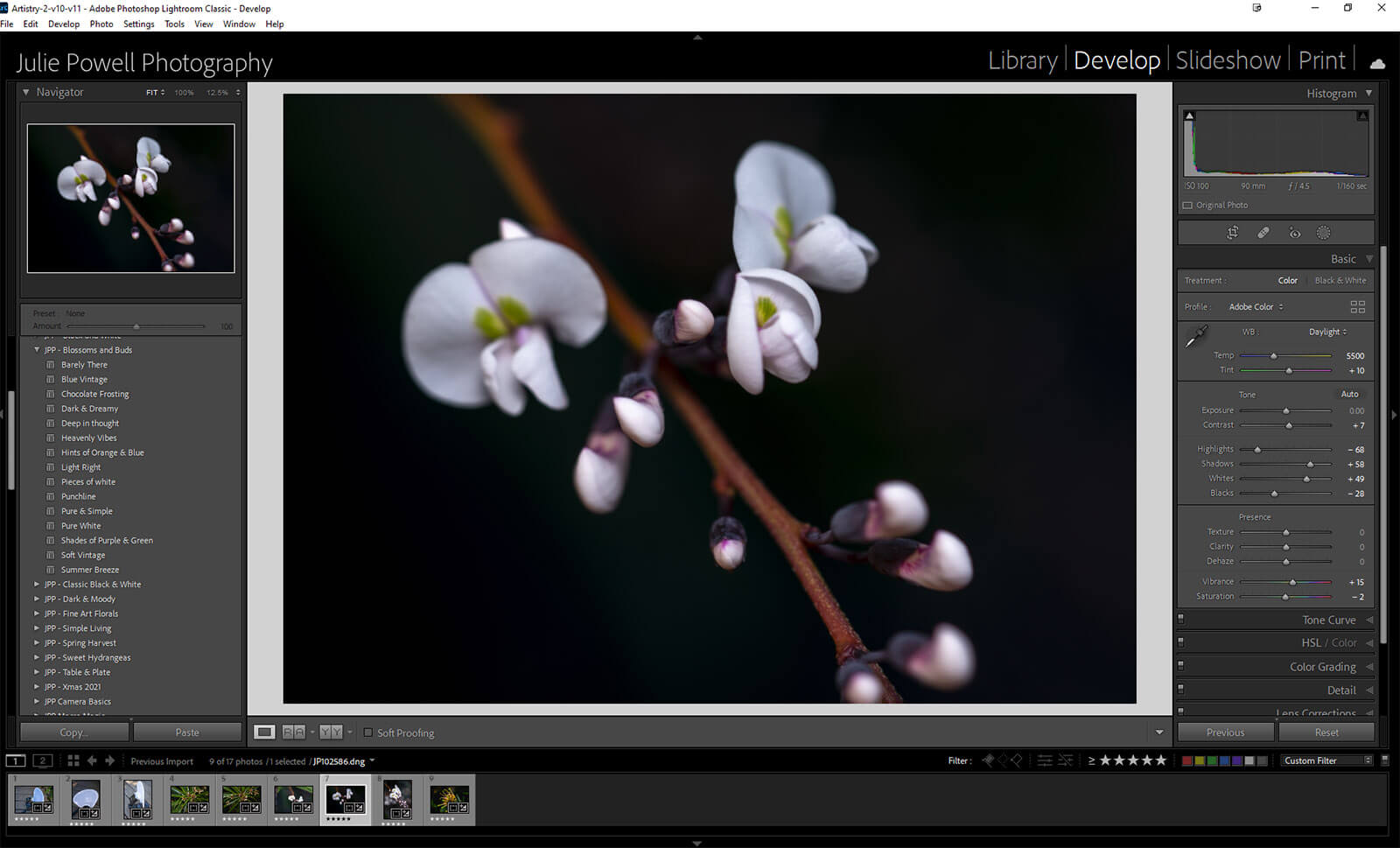
Task: Open the White Balance Daylight dropdown
Action: 1327,332
